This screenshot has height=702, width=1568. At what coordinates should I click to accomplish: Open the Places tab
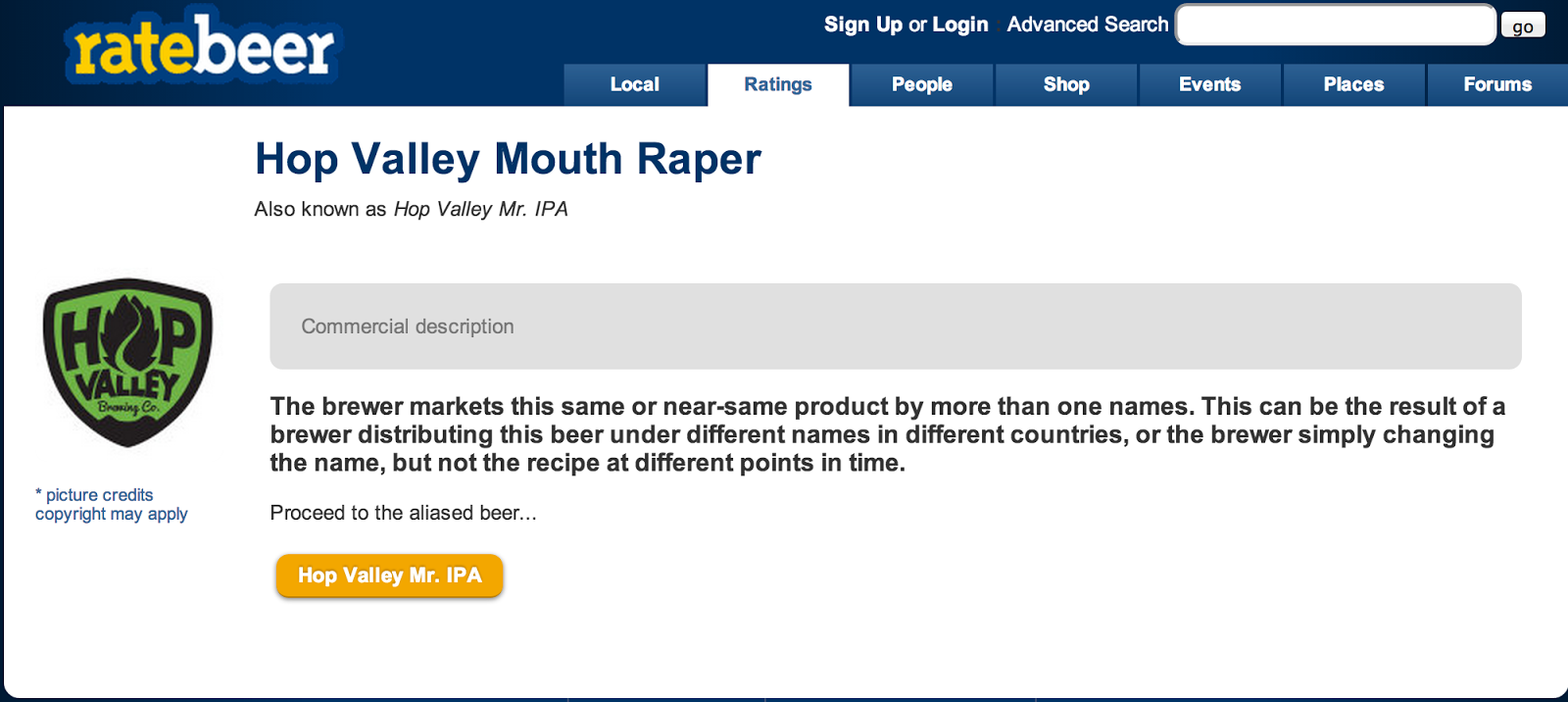tap(1353, 84)
